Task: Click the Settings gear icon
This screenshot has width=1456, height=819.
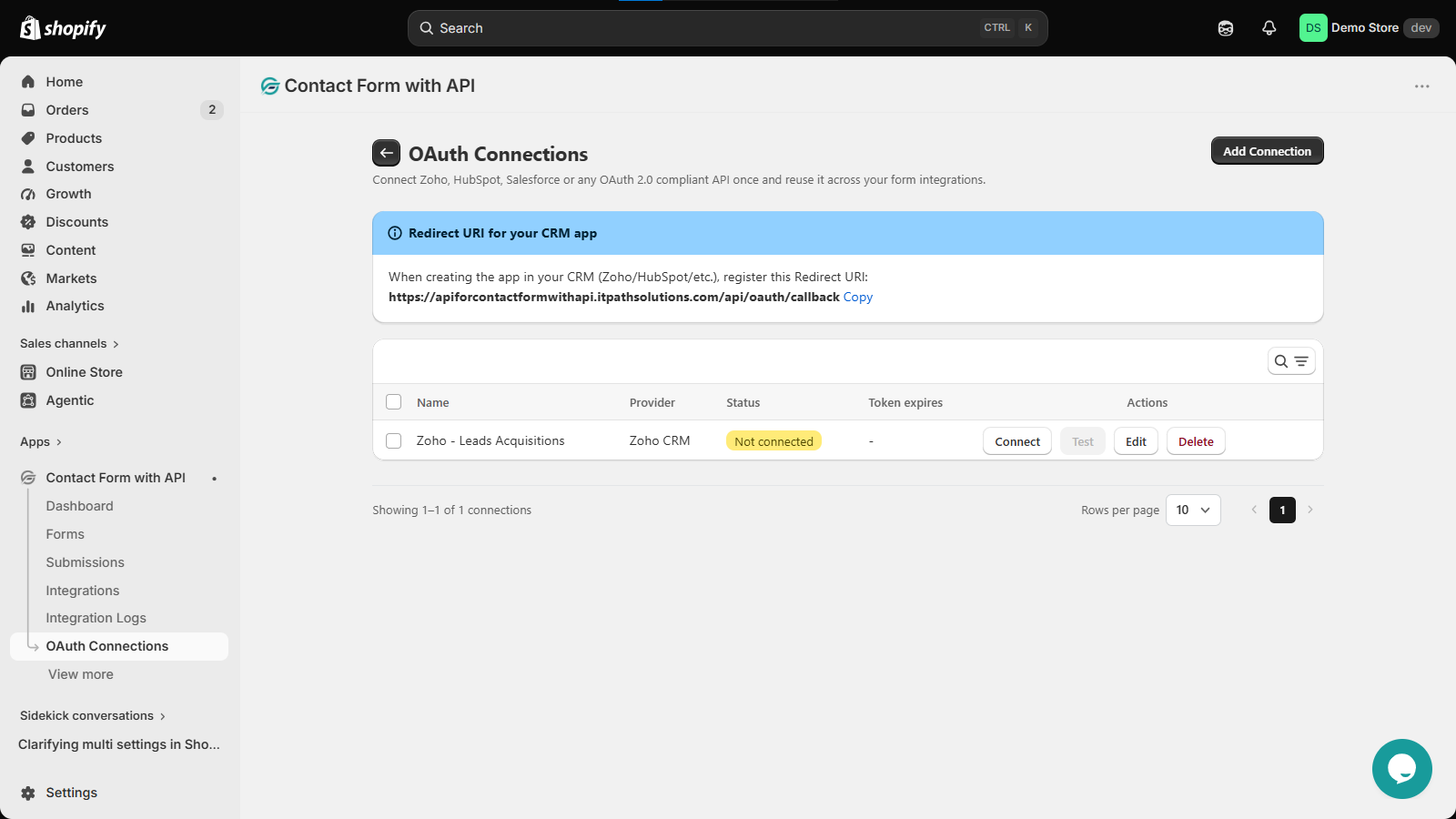Action: pos(28,793)
